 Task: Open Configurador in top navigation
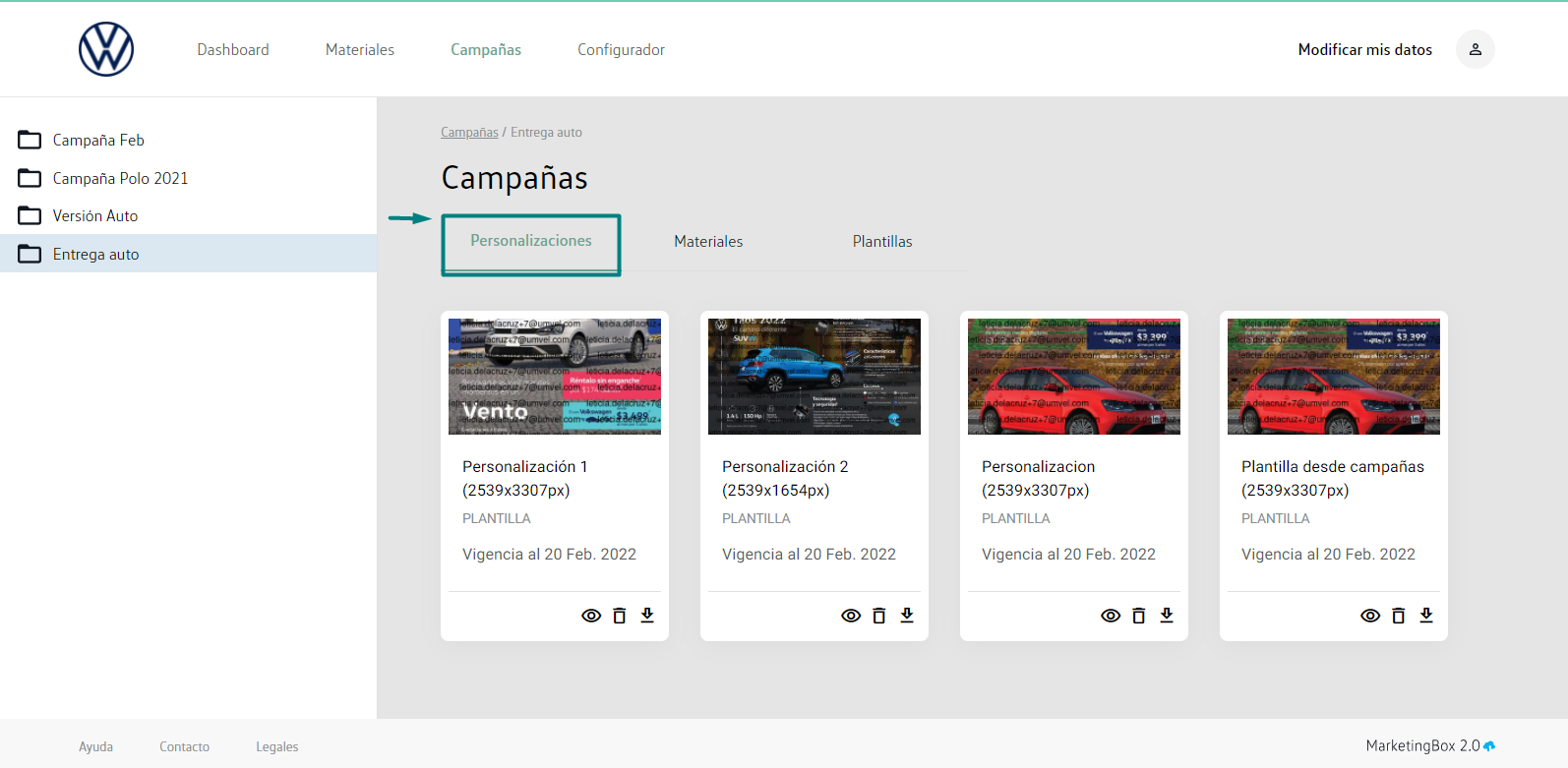pos(621,49)
